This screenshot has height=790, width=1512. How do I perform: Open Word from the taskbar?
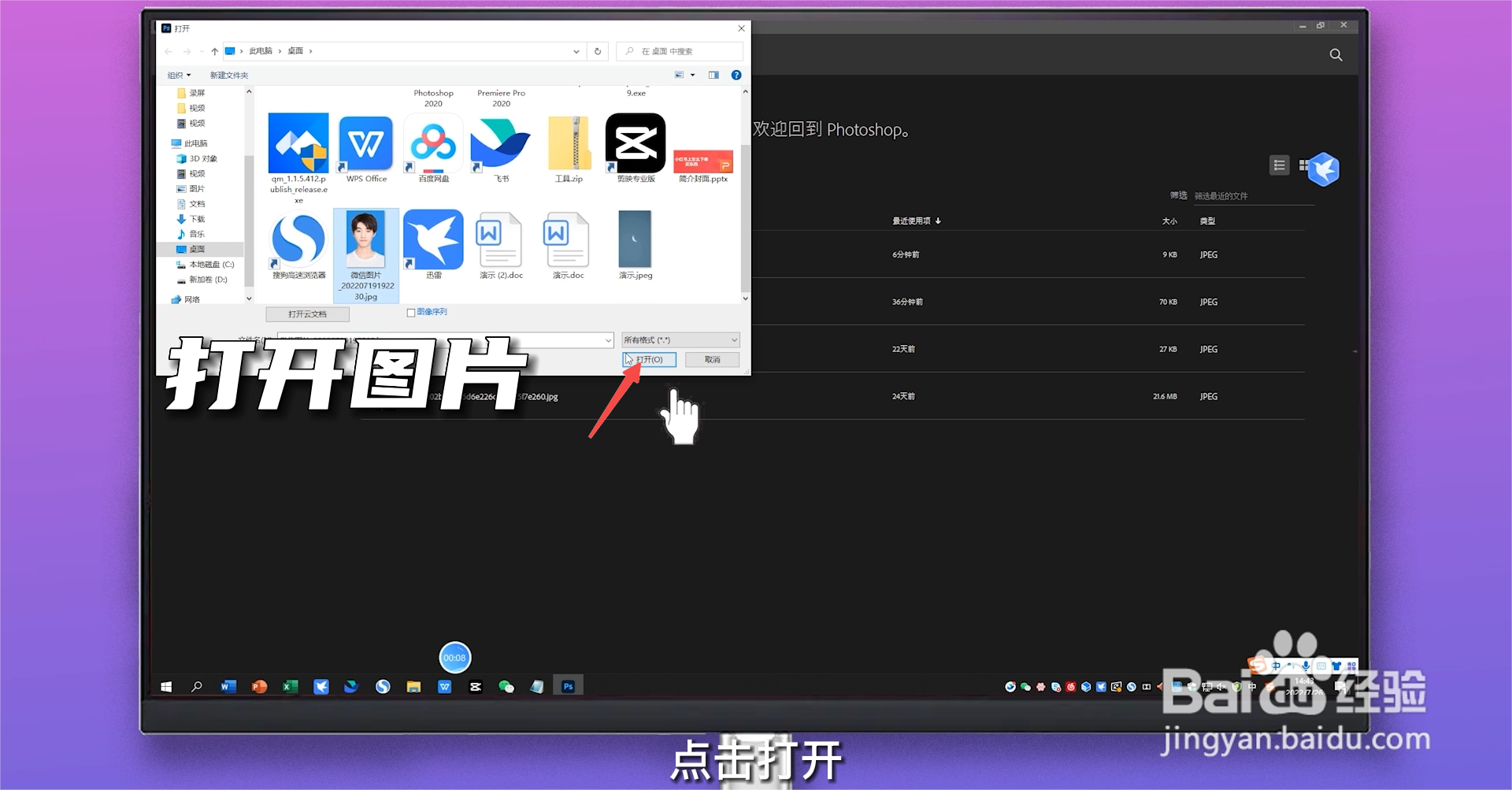[228, 687]
